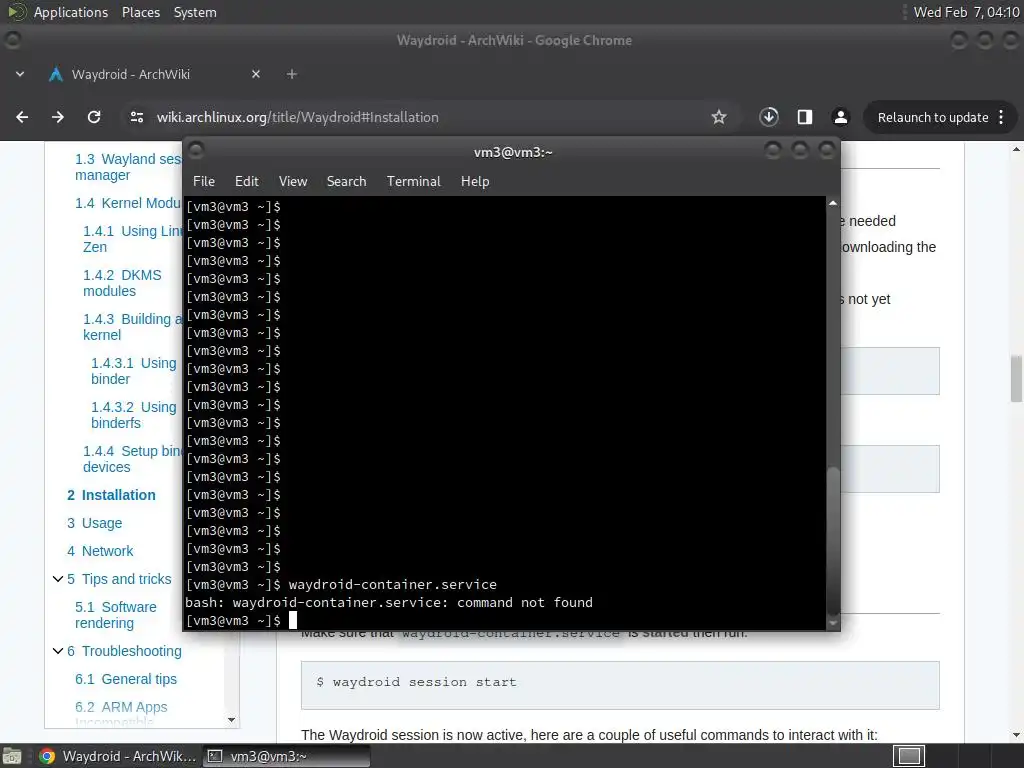This screenshot has height=768, width=1024.
Task: Open Chrome downloads icon
Action: (x=769, y=117)
